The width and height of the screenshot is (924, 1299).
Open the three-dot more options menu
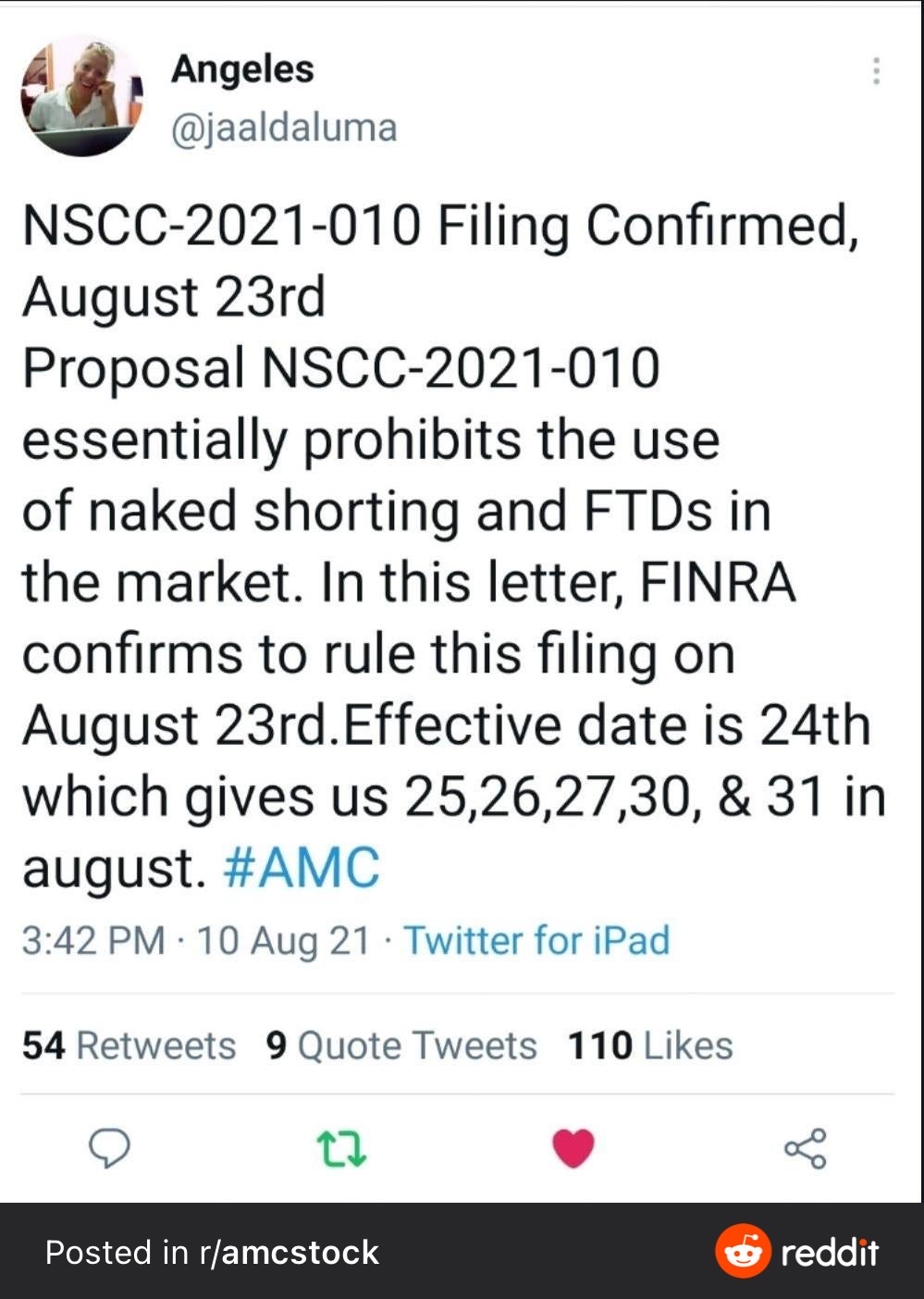click(875, 71)
